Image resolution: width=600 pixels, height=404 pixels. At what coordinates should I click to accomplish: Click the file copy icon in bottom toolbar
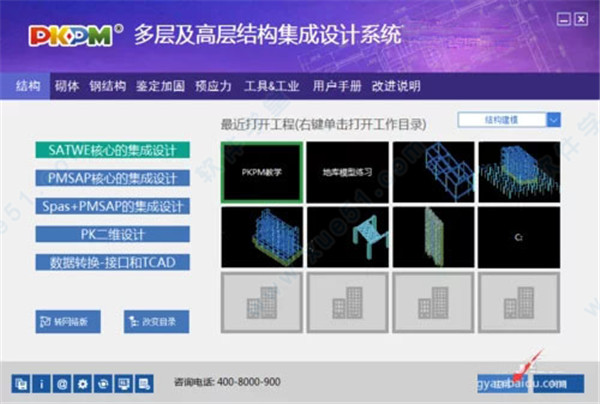(21, 383)
